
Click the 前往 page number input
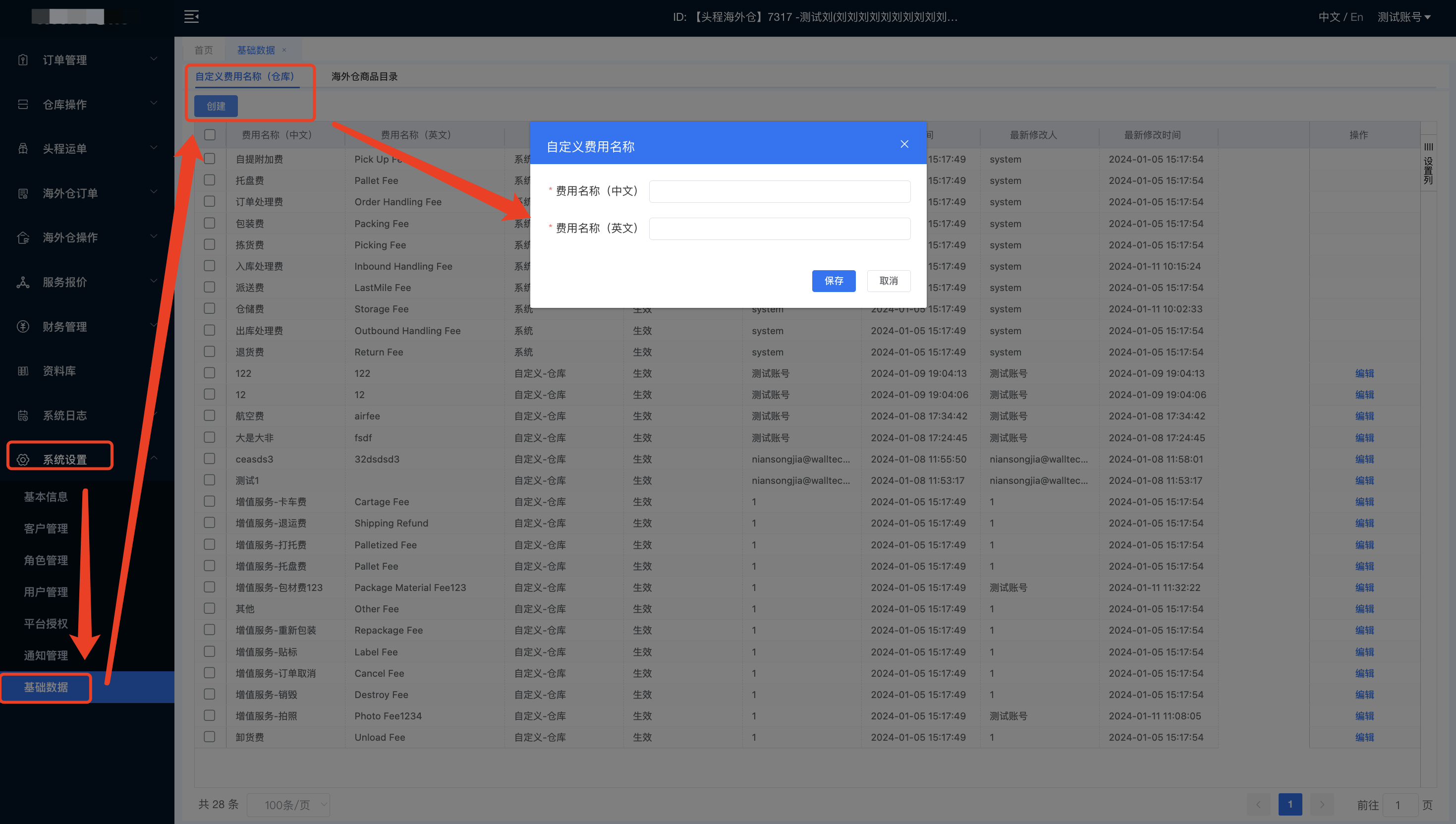[1400, 805]
